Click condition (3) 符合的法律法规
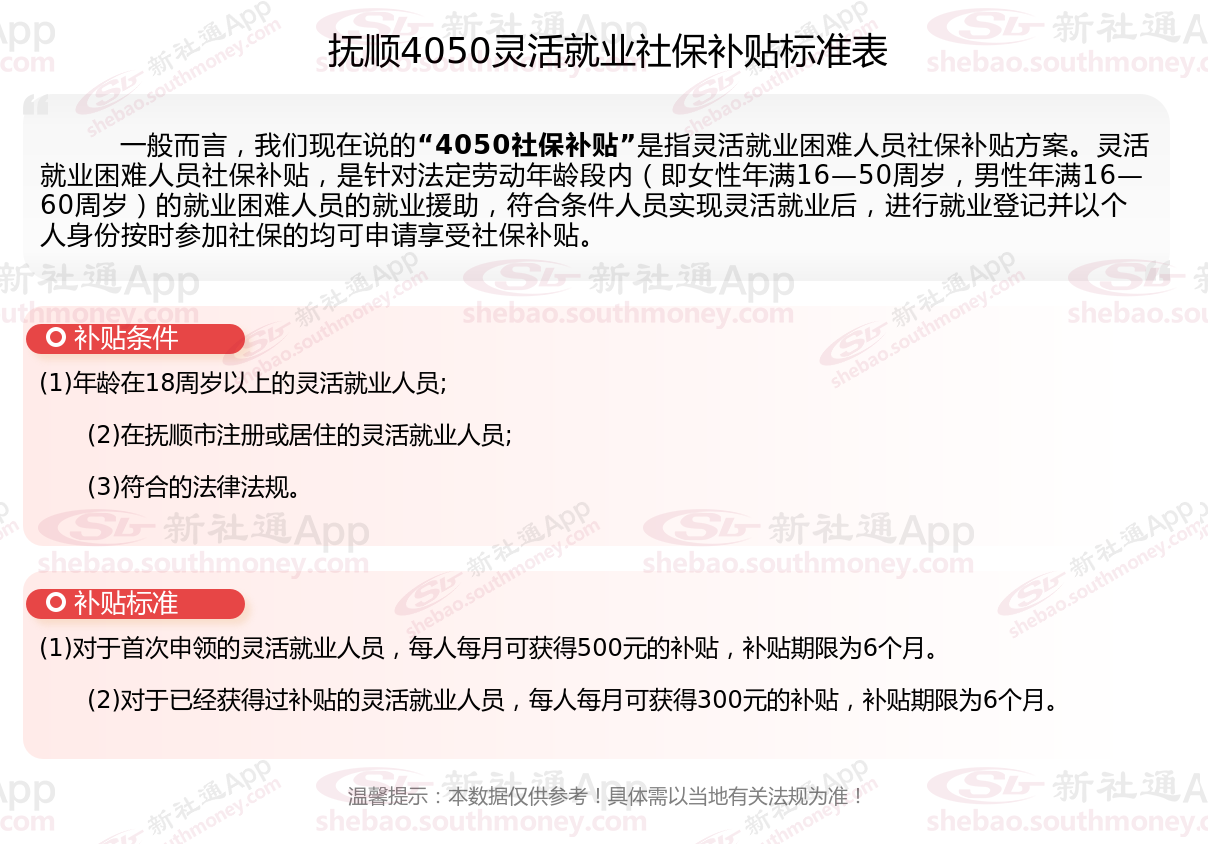1208x844 pixels. [195, 487]
